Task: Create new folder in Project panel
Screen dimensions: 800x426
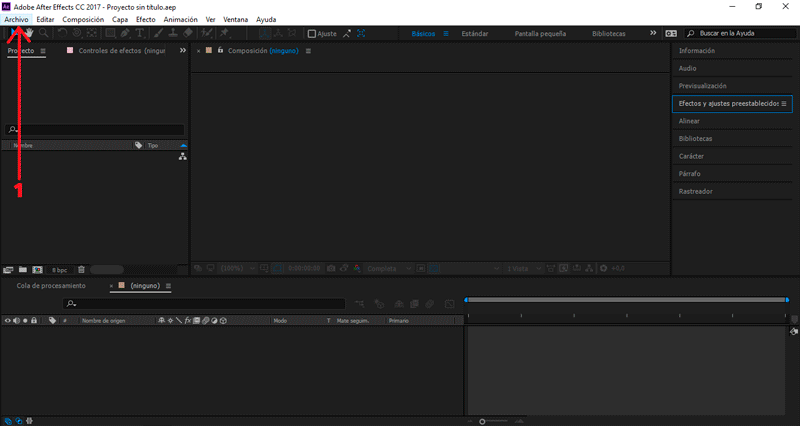Action: pos(22,269)
